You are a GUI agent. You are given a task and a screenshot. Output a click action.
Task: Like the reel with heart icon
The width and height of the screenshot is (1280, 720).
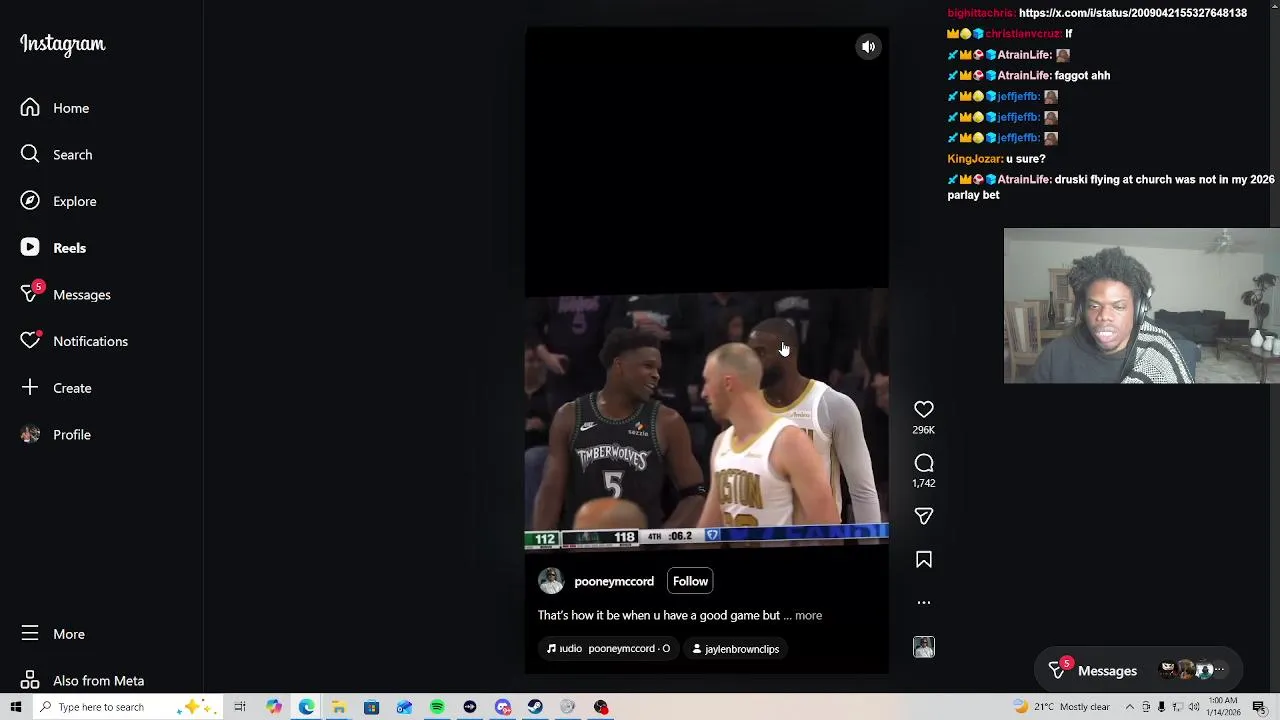tap(924, 409)
